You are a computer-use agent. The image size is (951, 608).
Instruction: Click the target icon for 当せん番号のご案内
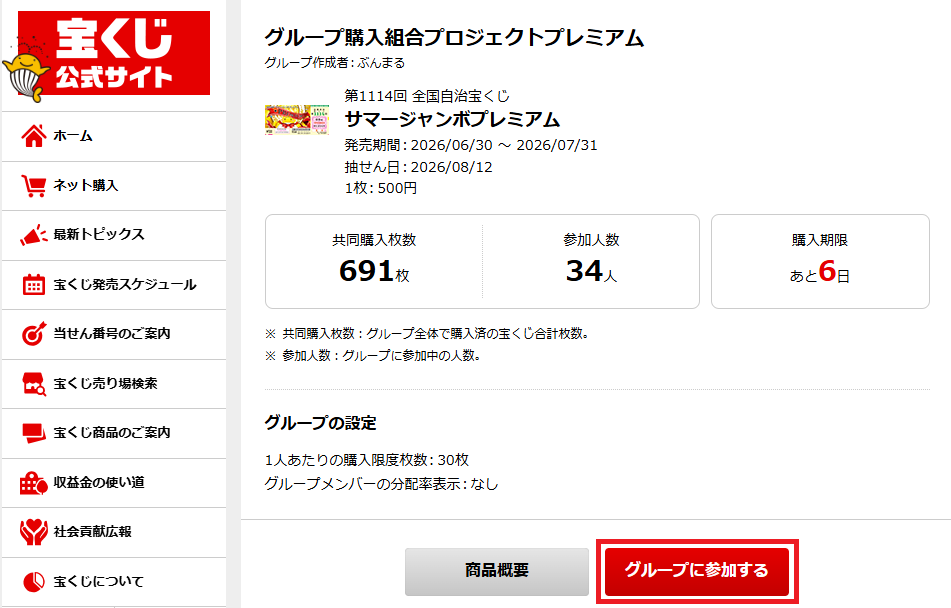[34, 333]
